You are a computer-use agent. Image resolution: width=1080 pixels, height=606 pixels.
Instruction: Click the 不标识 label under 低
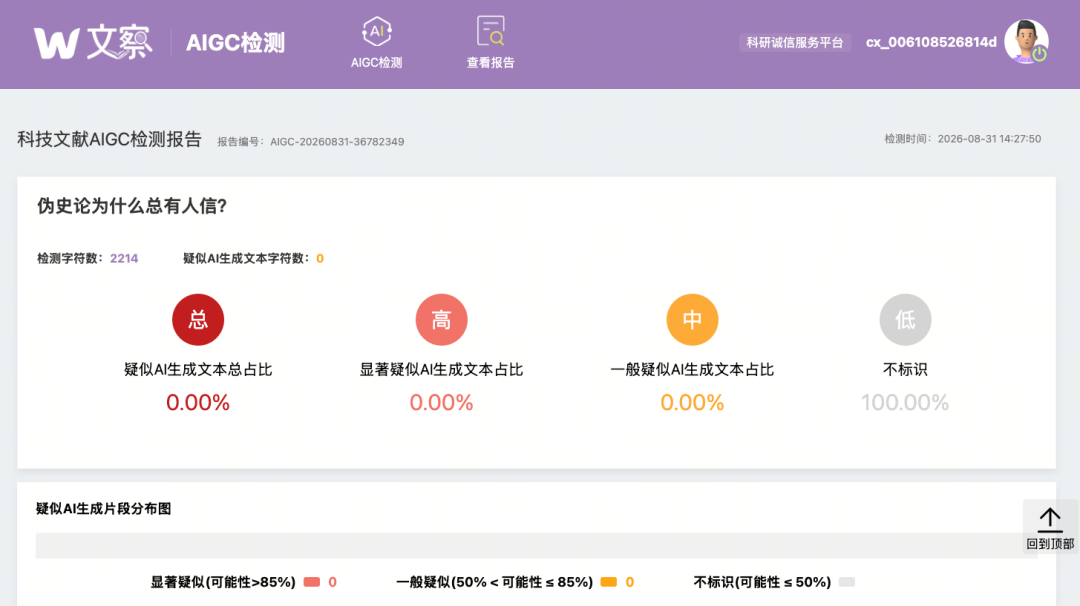coord(905,370)
